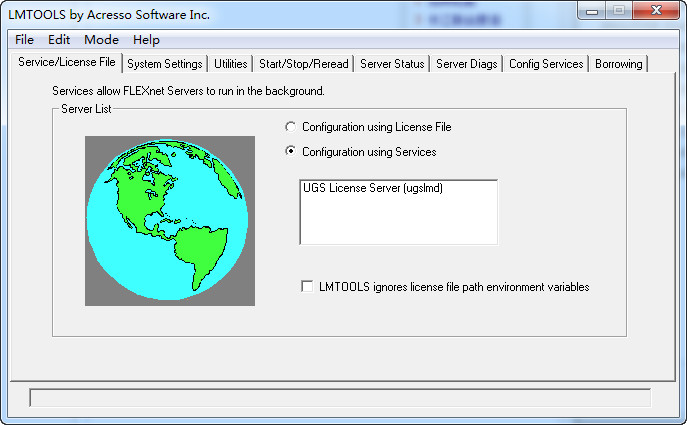Minimize the LMTOOLS window
687x425 pixels.
point(592,11)
